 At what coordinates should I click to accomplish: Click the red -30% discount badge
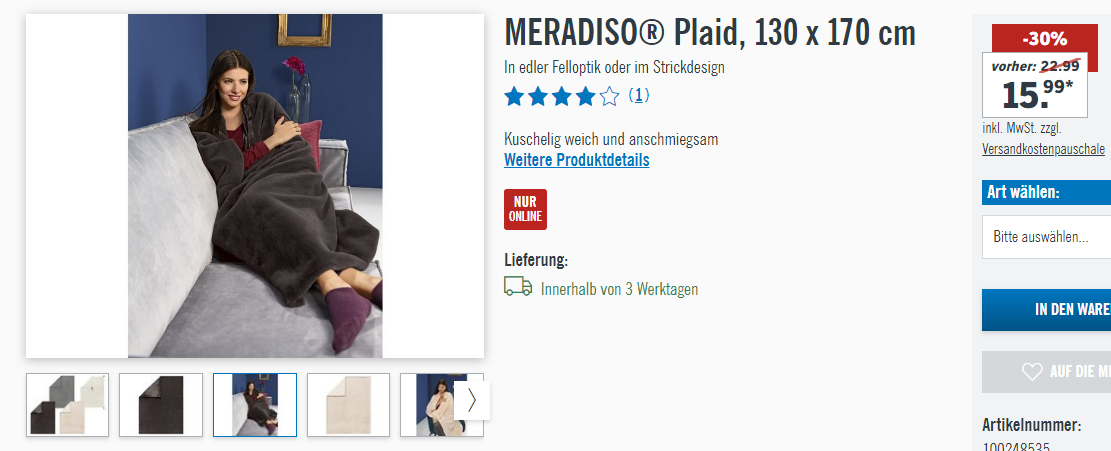pos(1044,39)
